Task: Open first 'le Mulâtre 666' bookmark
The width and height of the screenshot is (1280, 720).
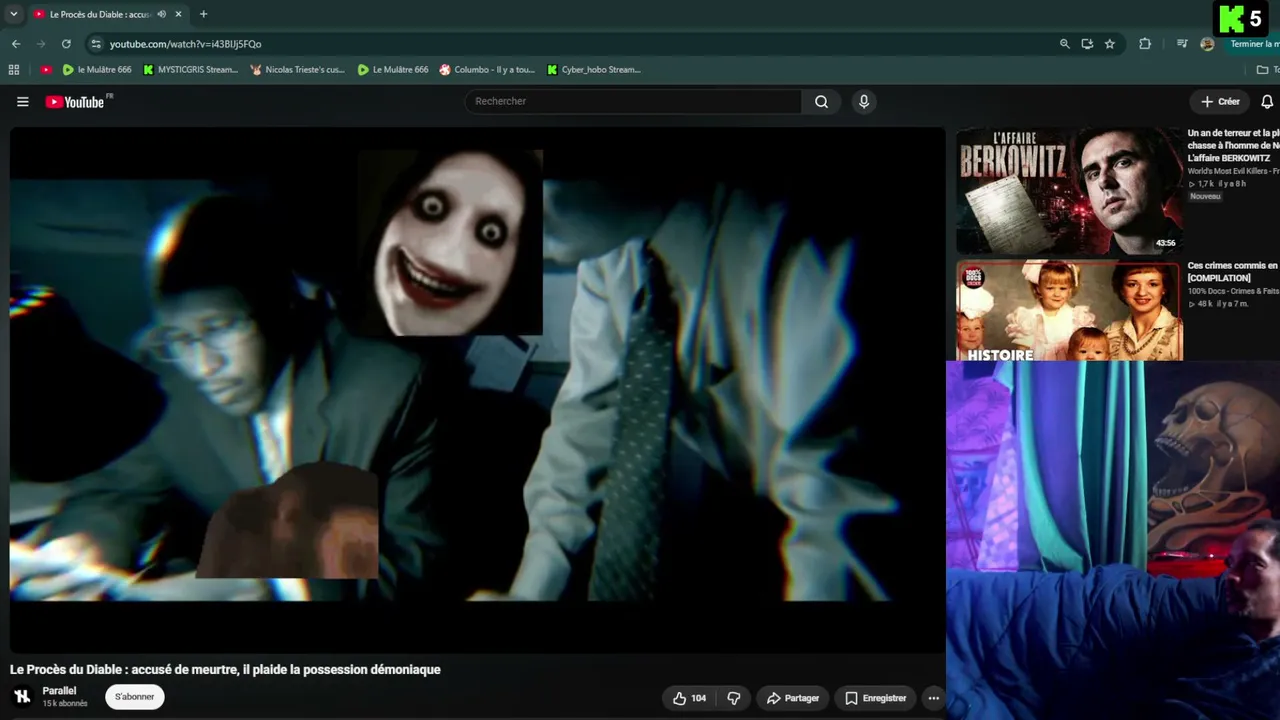Action: (x=96, y=70)
